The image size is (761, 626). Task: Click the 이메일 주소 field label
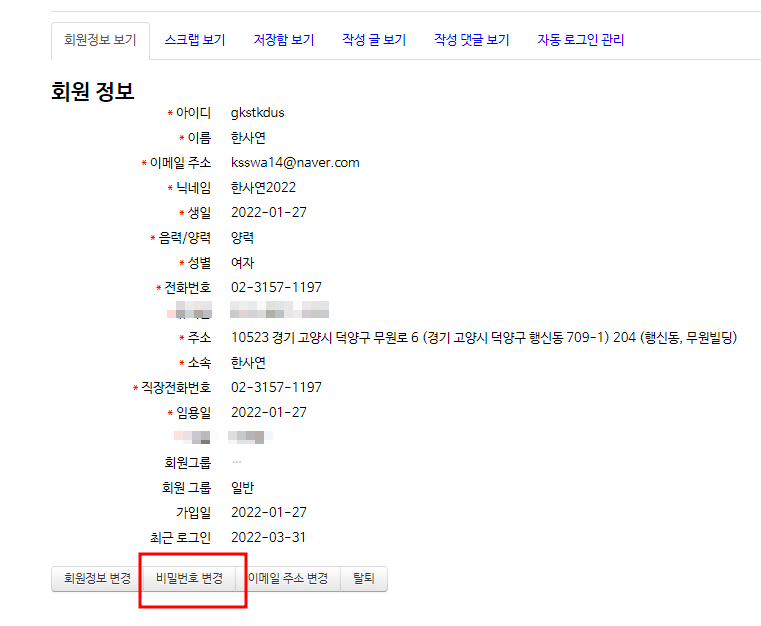180,163
